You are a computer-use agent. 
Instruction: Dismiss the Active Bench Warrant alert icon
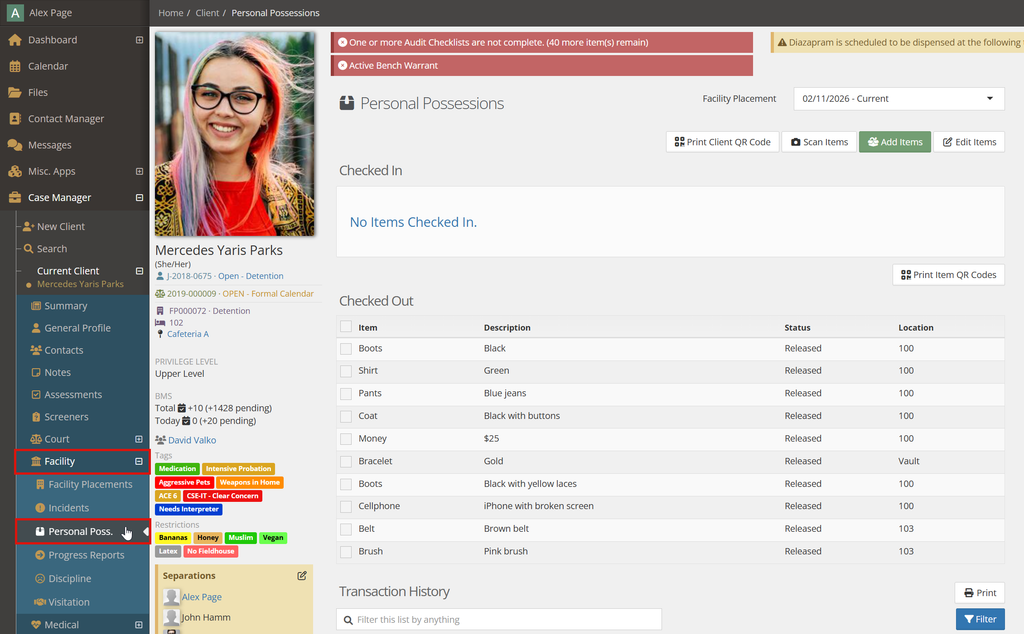342,65
